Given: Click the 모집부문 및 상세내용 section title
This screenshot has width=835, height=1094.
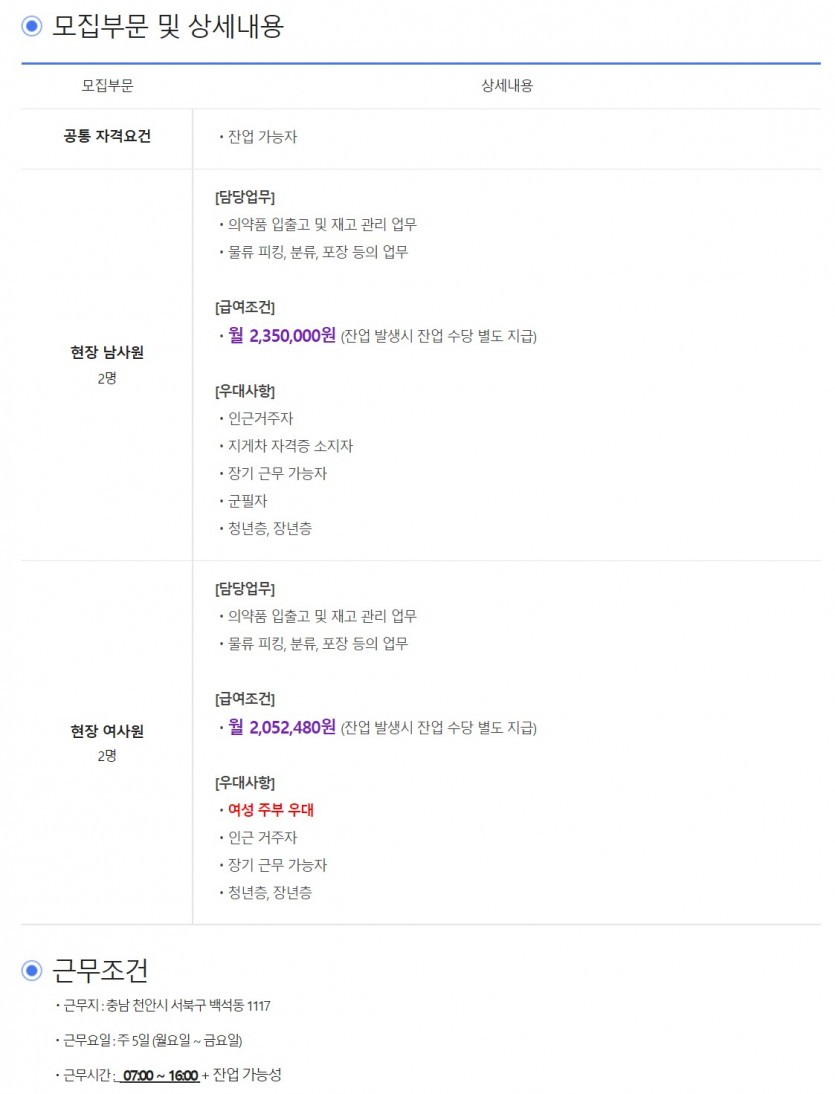Looking at the screenshot, I should pyautogui.click(x=168, y=27).
